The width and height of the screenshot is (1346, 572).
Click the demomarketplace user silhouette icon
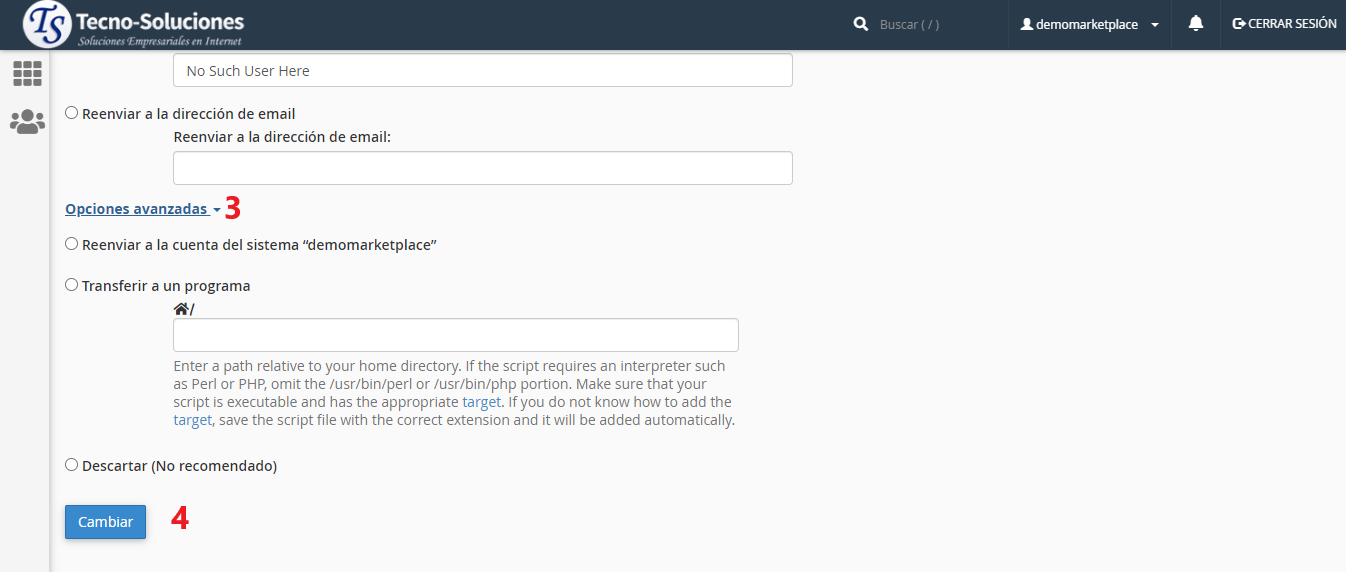tap(1026, 24)
